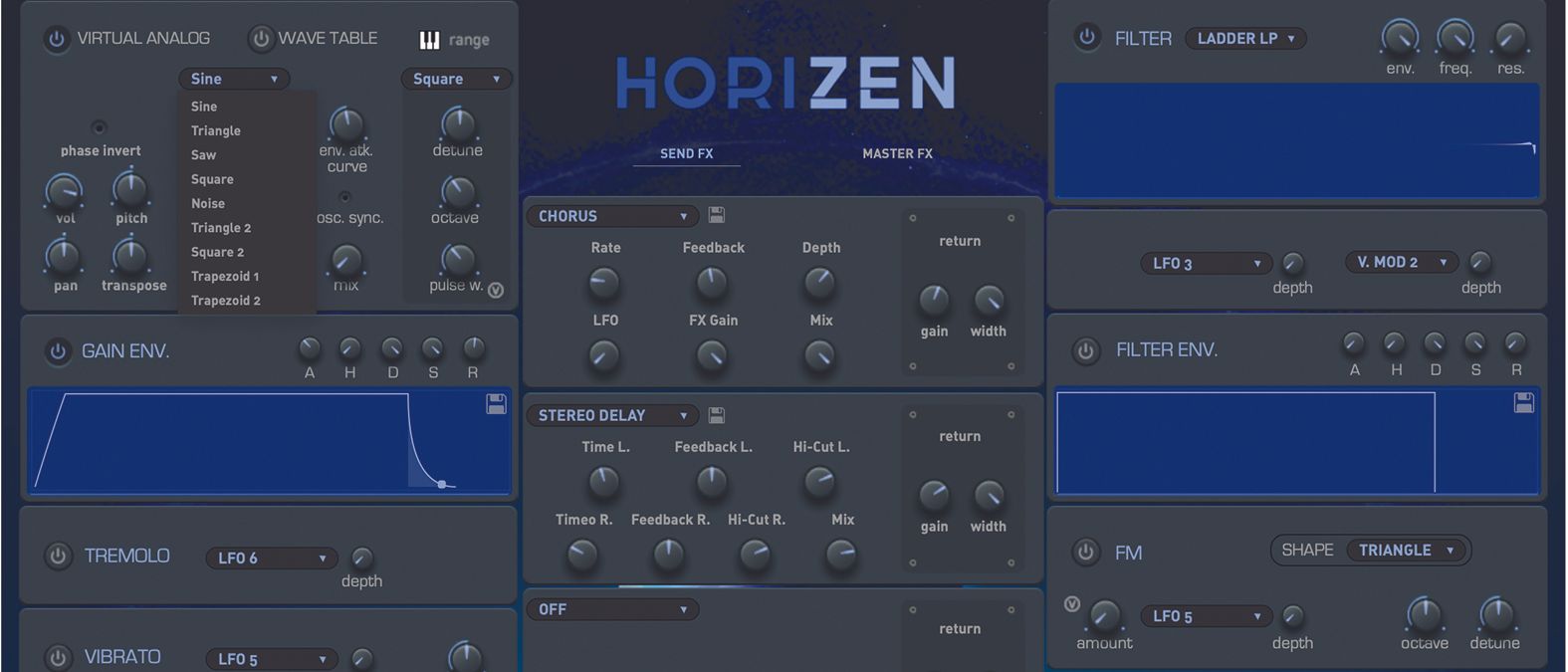Screen dimensions: 1568x672
Task: Click the Chorus Depth knob
Action: 819,283
